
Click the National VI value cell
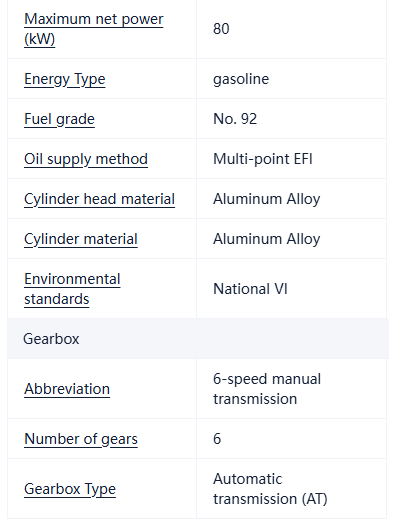pos(250,289)
